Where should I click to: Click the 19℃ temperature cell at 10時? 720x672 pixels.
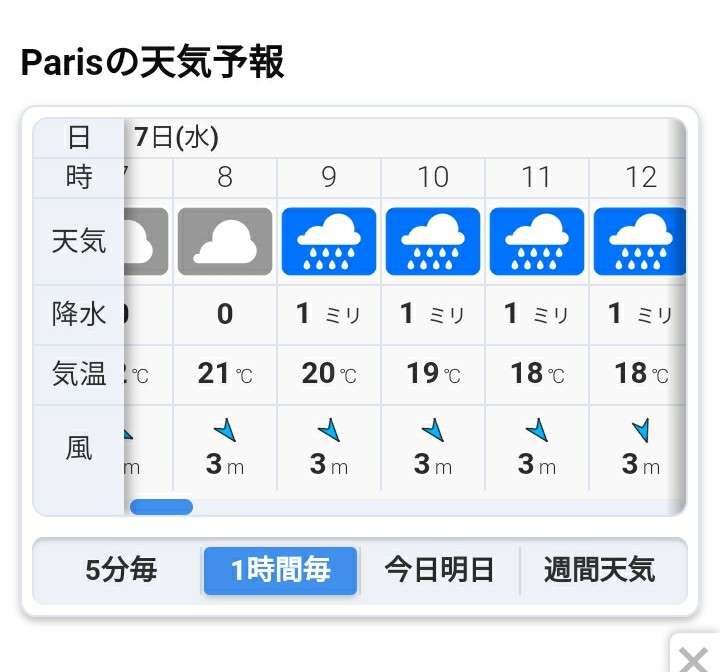click(433, 374)
